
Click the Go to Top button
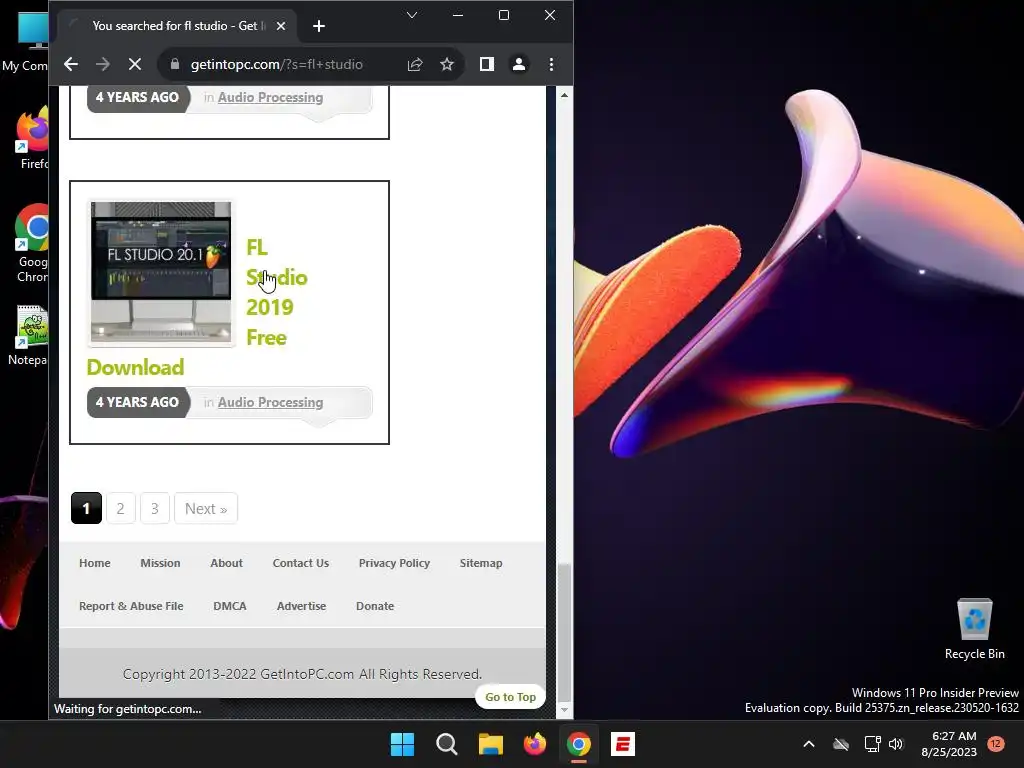[x=510, y=697]
